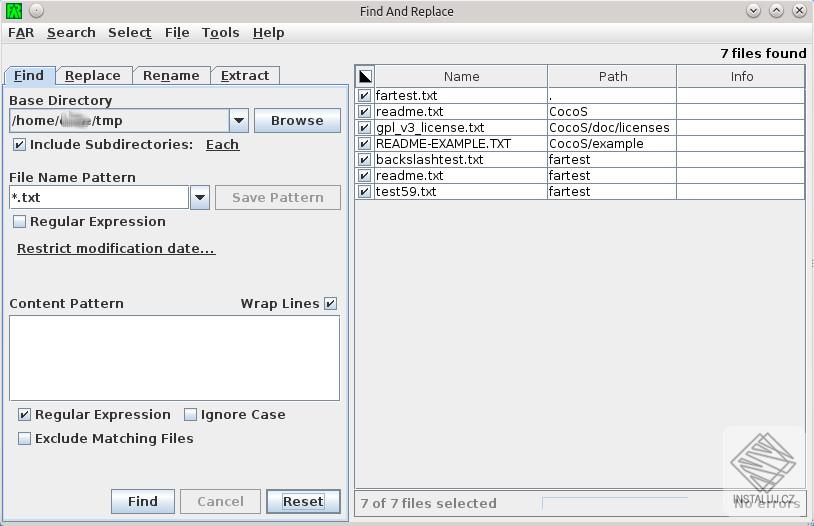The height and width of the screenshot is (526, 814).
Task: Click the round window menu button in title bar
Action: 36,11
